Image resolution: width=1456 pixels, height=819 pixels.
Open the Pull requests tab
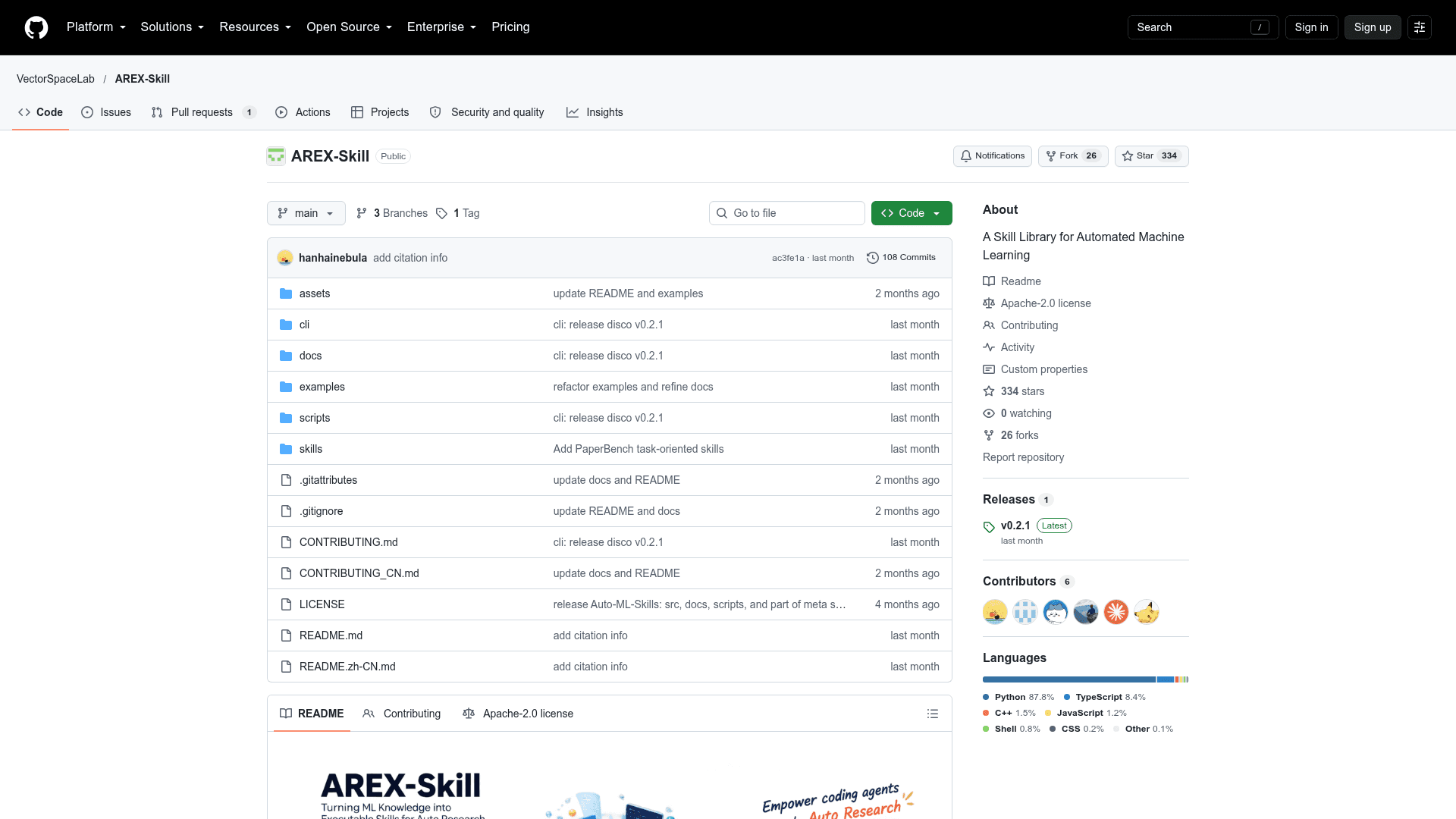[x=203, y=112]
